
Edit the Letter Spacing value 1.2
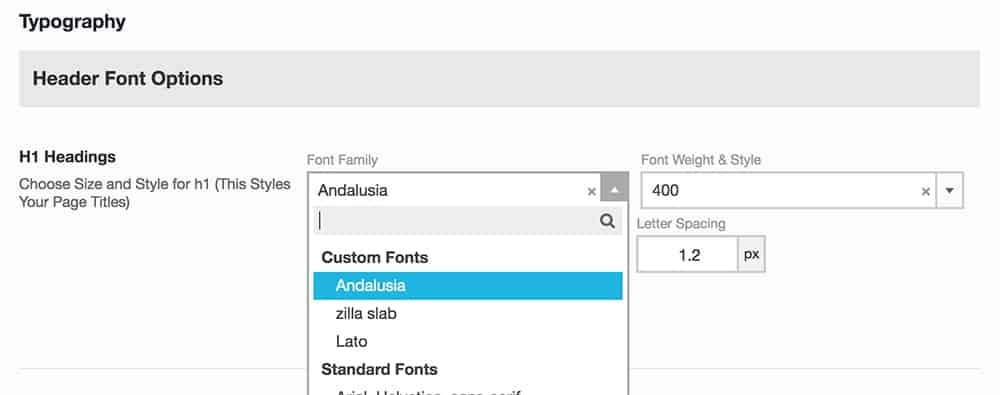(688, 255)
